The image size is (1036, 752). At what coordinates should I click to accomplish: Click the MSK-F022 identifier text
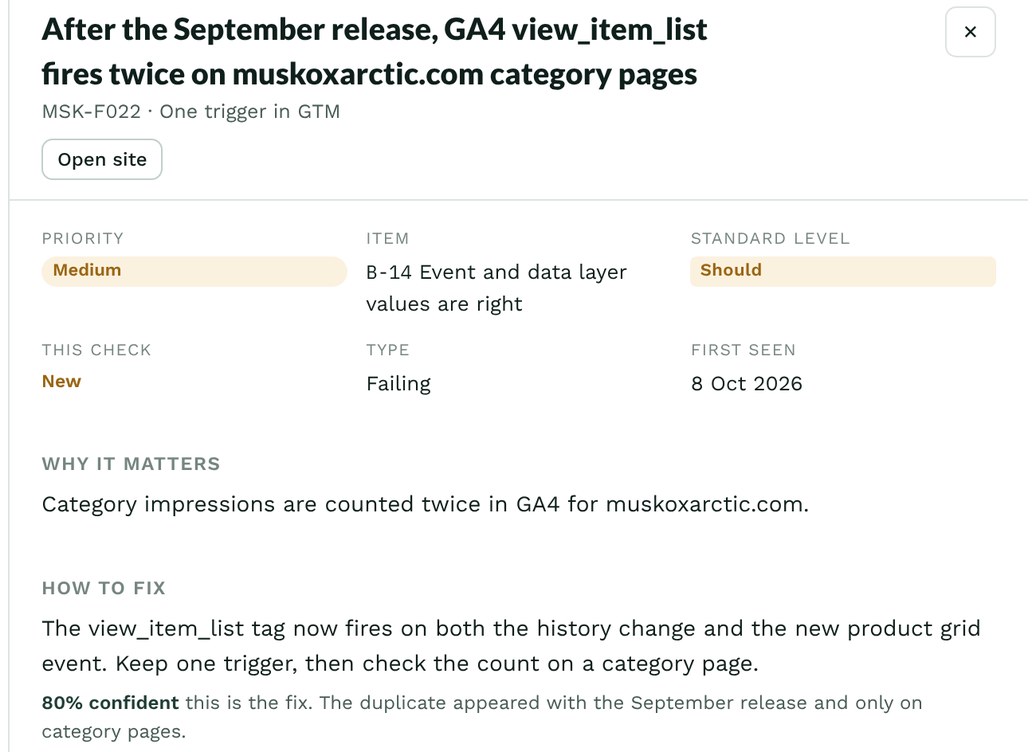91,112
